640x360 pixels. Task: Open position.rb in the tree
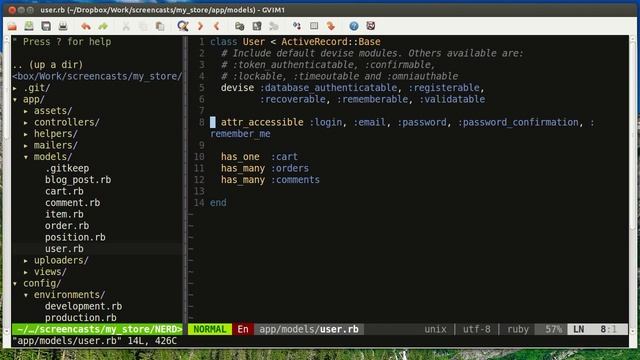point(75,237)
